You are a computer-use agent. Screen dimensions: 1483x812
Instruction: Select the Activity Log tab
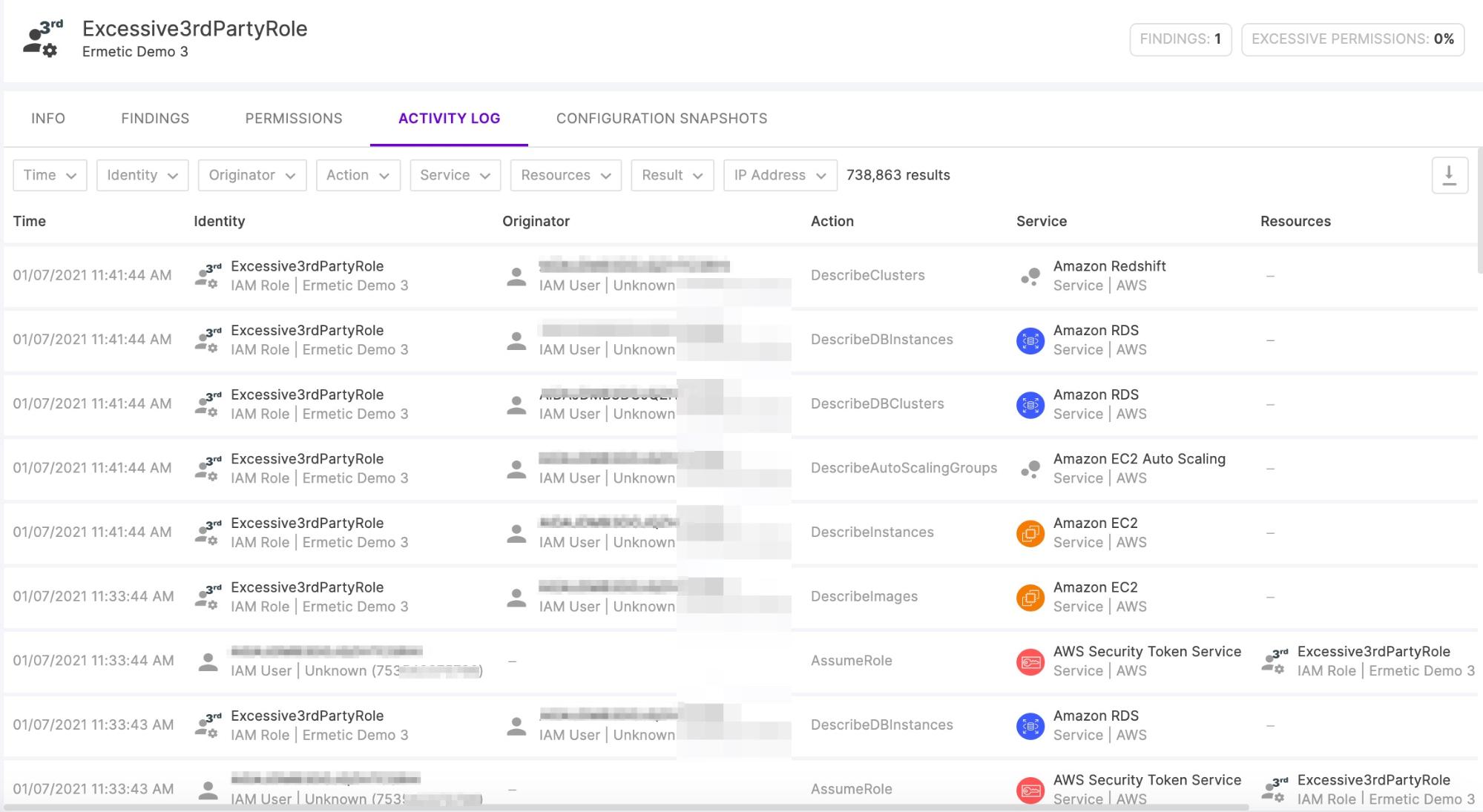click(450, 119)
